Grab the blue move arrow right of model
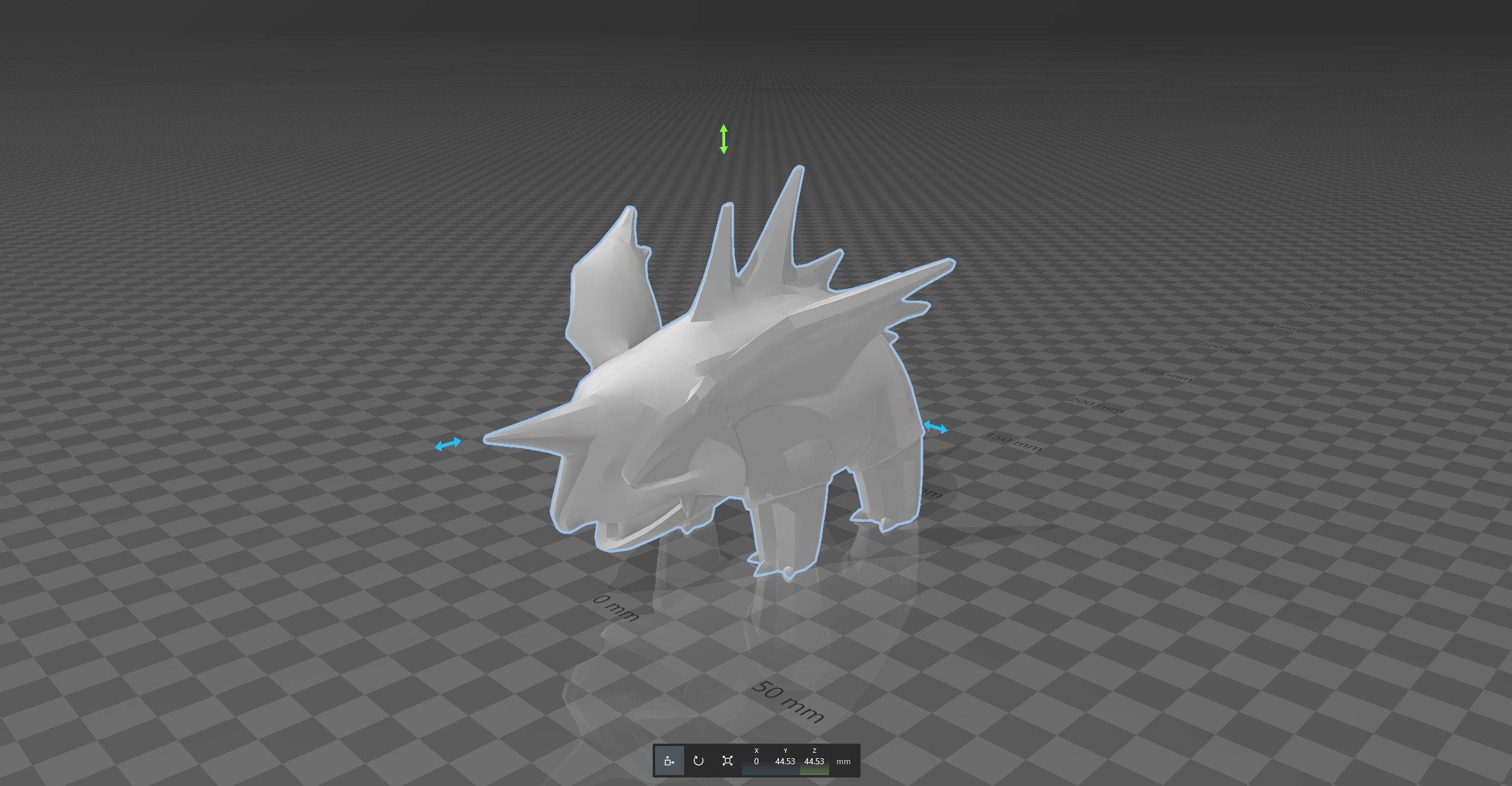Screen dimensions: 1512x786 coord(935,427)
